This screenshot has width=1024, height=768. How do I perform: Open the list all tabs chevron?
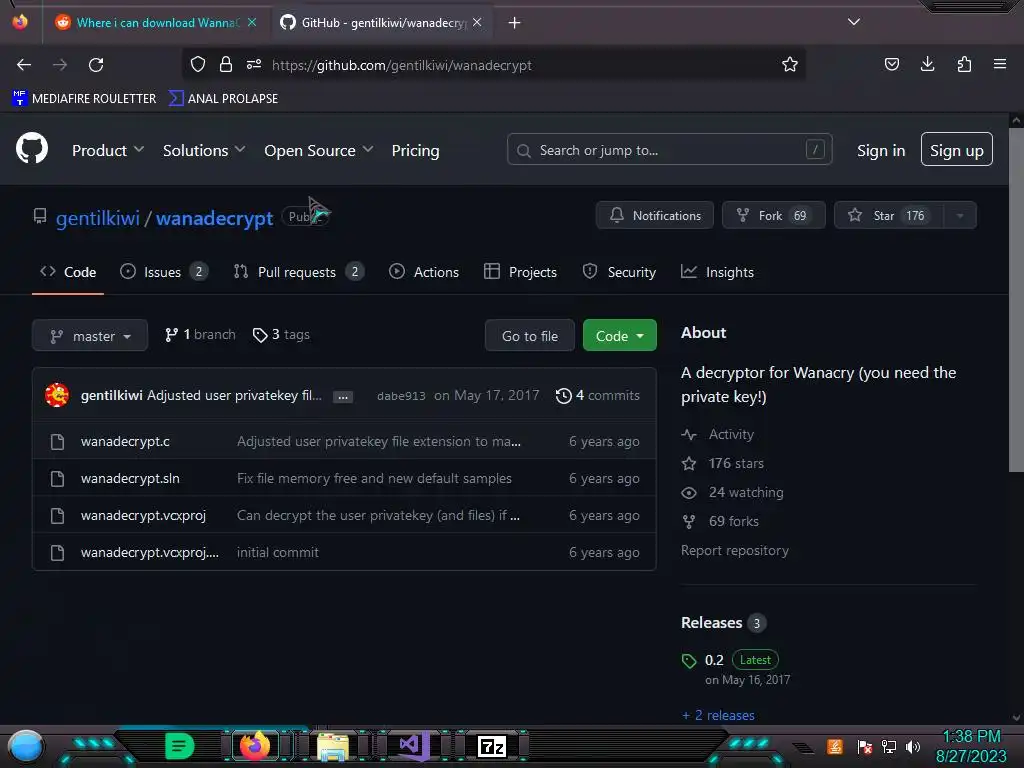(854, 22)
